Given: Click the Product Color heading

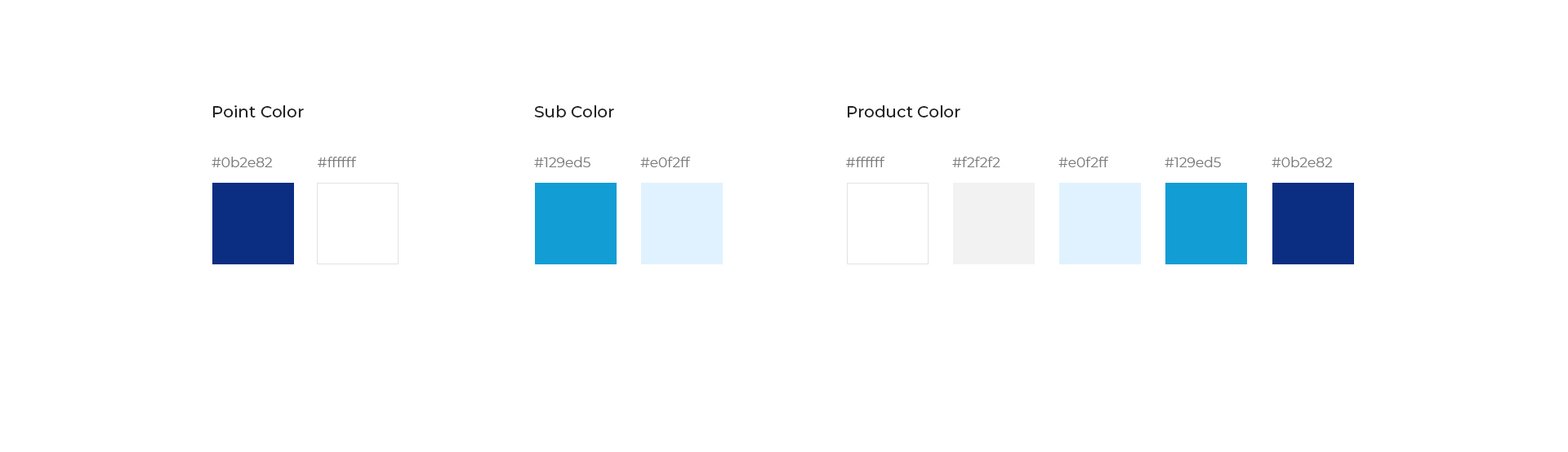Looking at the screenshot, I should point(903,112).
